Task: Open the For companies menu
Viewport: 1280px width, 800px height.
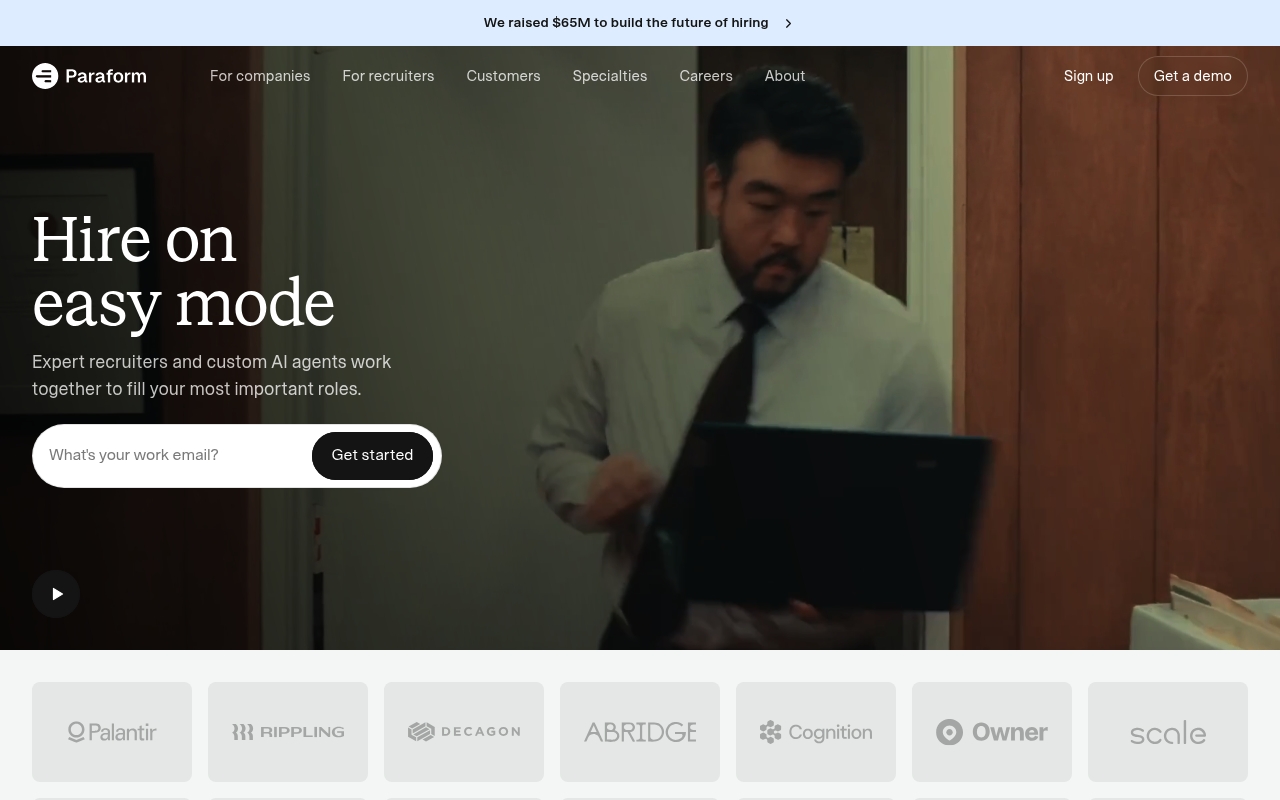Action: click(x=260, y=76)
